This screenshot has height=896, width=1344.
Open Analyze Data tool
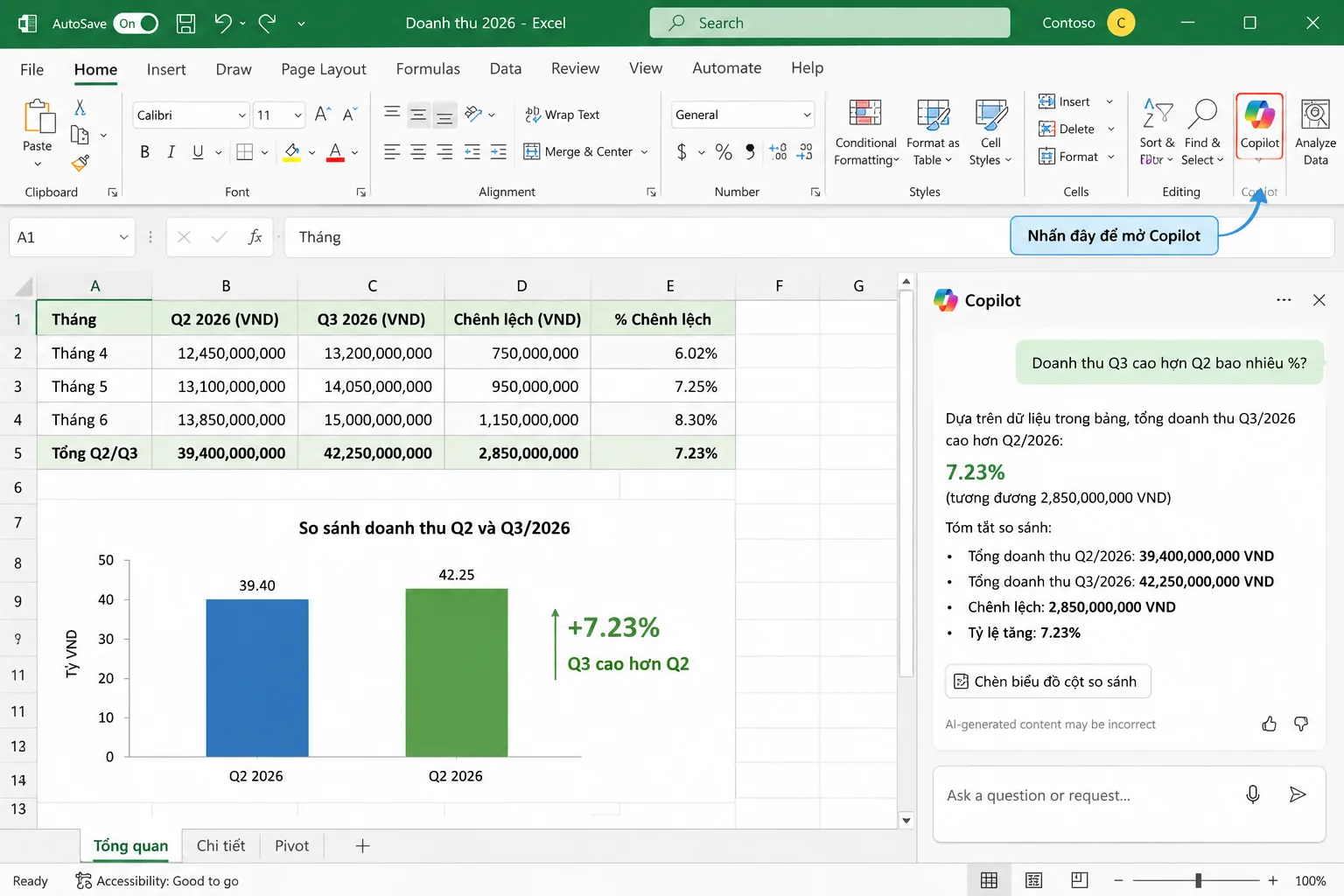[1315, 132]
